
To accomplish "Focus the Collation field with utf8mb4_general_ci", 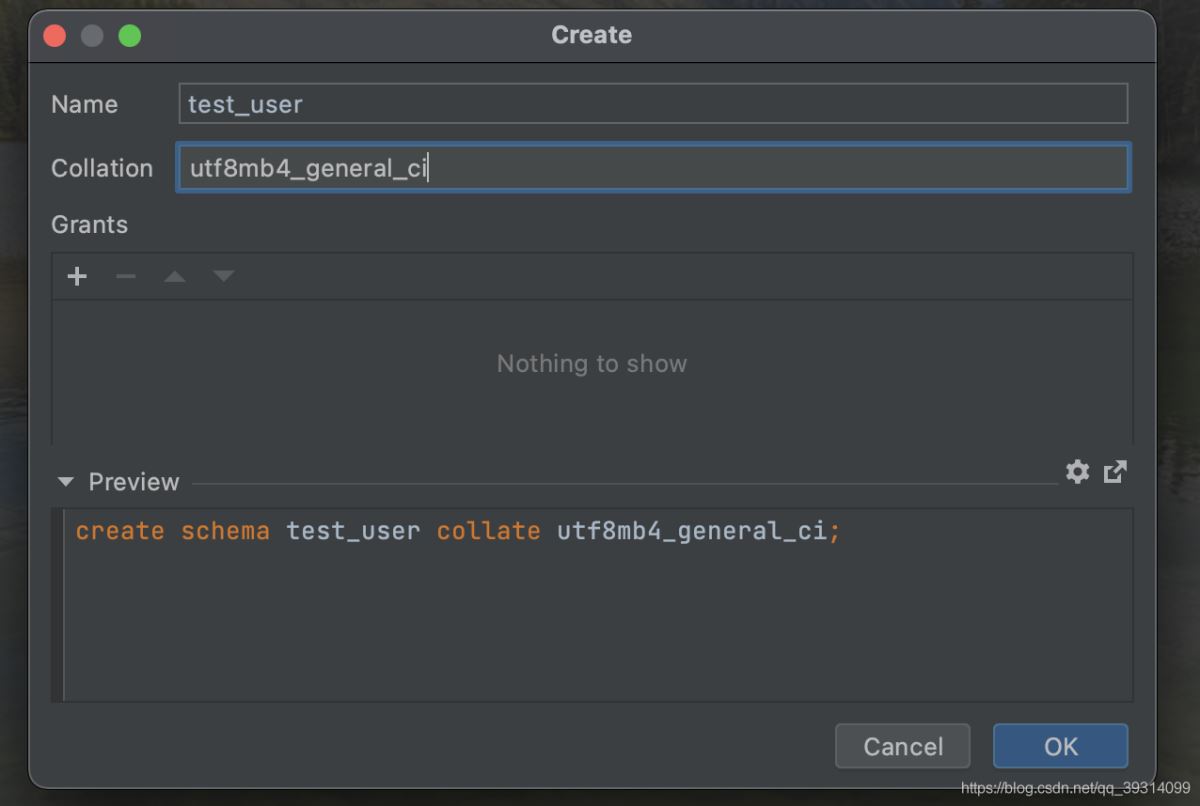I will coord(652,168).
